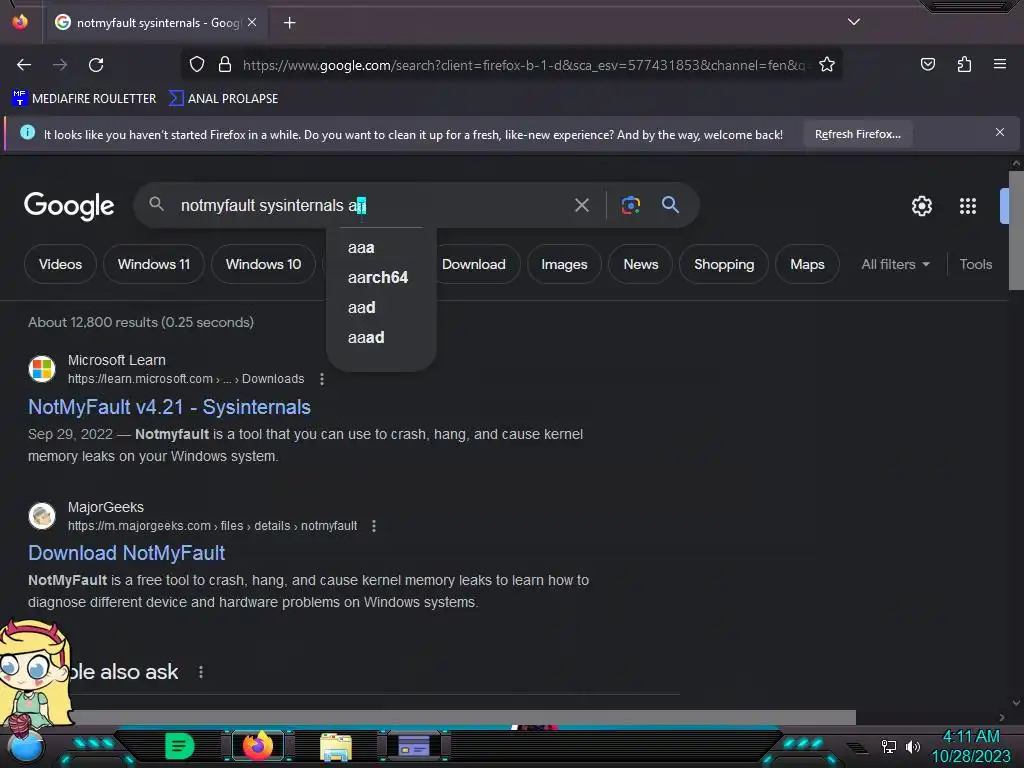Open the volume speaker tray icon
The height and width of the screenshot is (768, 1024).
tap(912, 746)
